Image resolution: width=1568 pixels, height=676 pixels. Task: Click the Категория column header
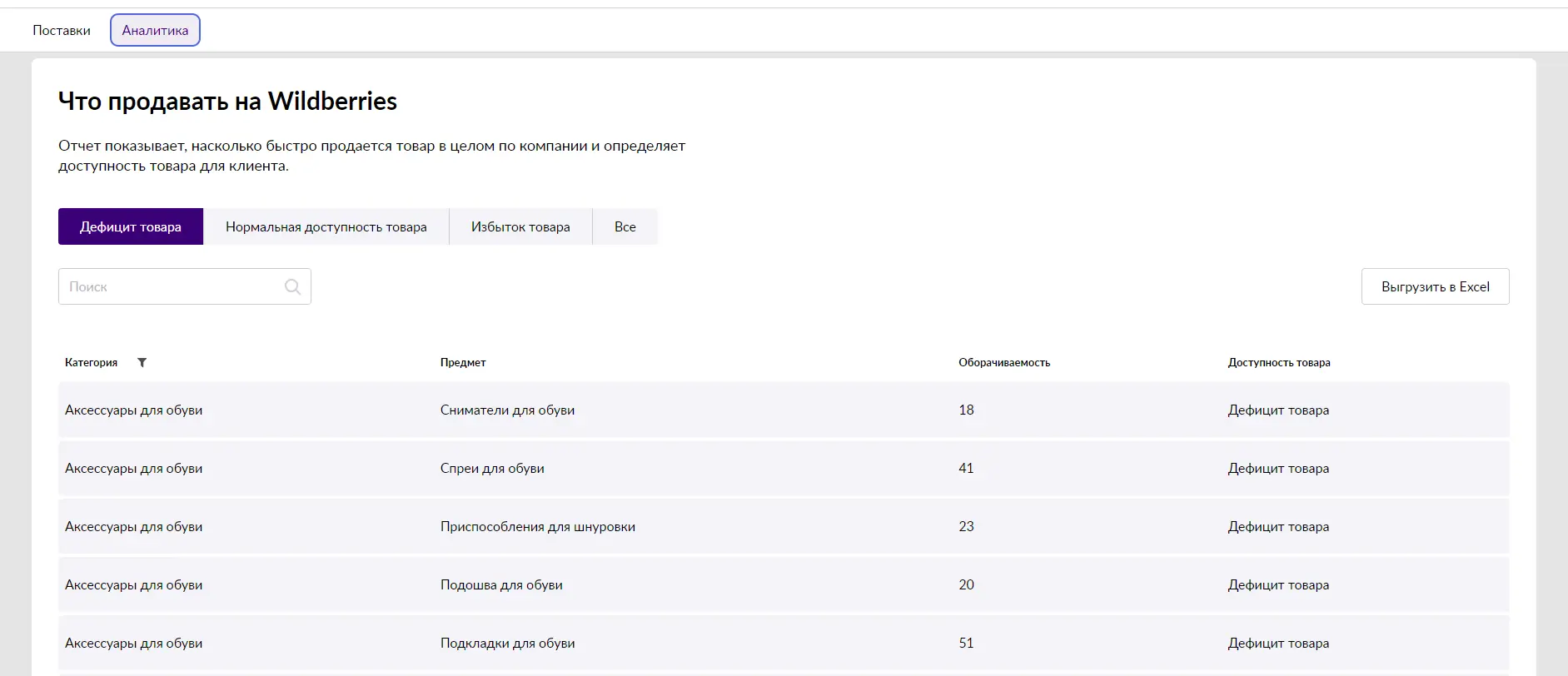tap(92, 362)
